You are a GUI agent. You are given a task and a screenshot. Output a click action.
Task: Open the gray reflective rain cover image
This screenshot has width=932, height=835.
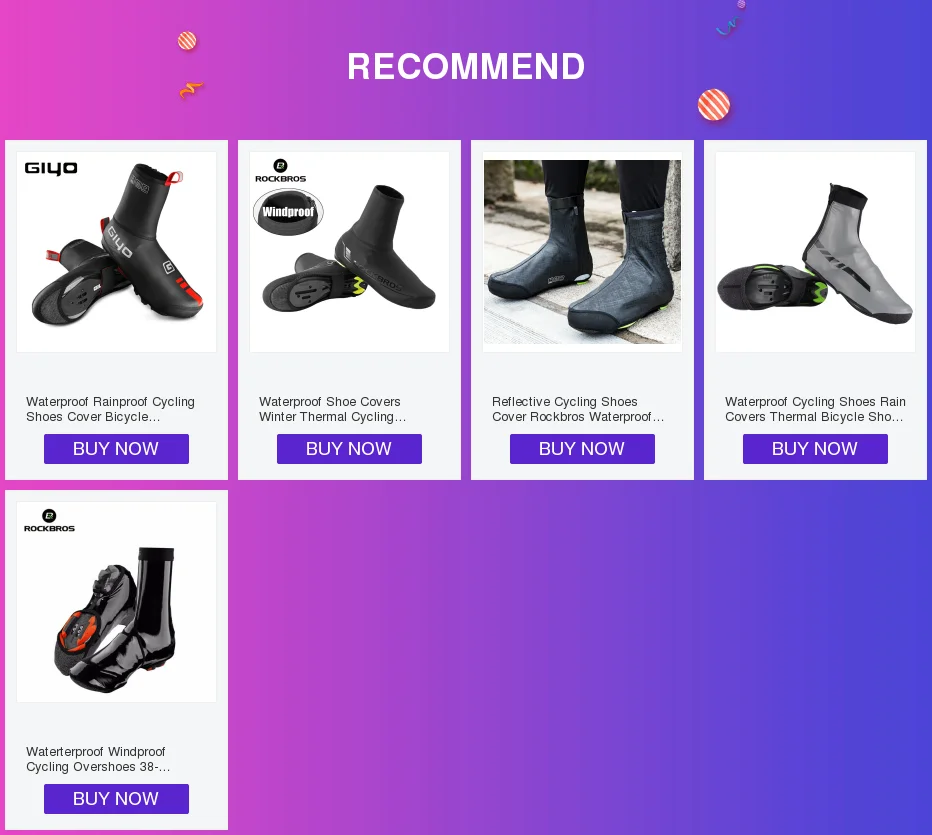pos(816,252)
